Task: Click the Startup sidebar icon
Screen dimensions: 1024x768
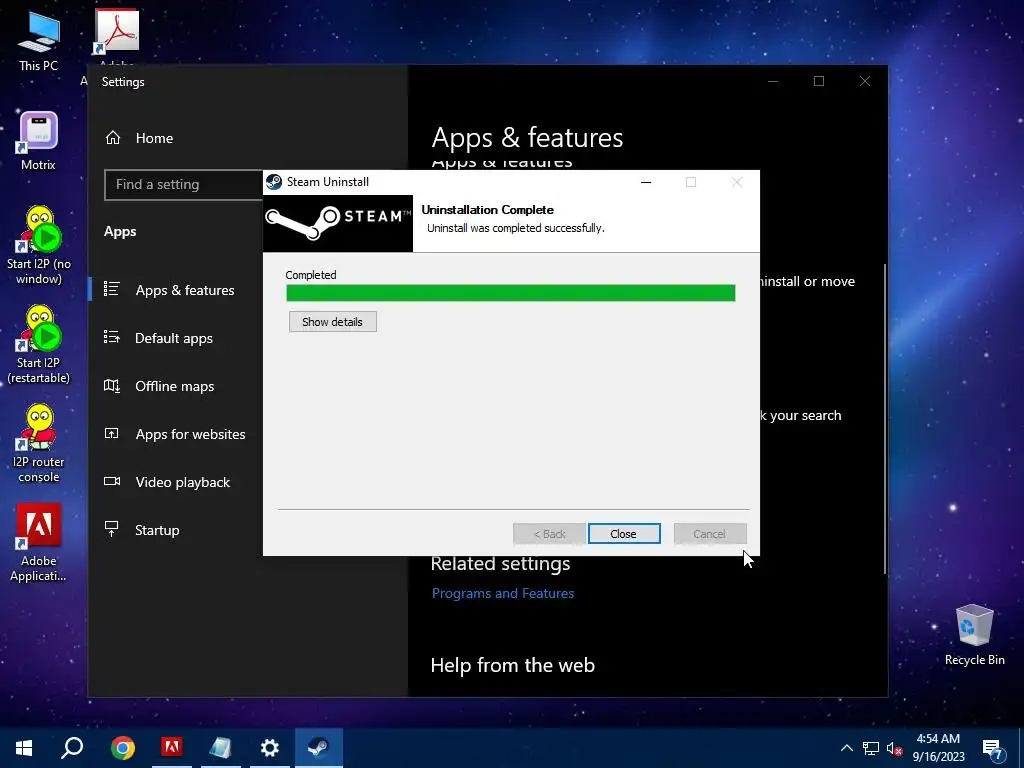Action: click(112, 529)
